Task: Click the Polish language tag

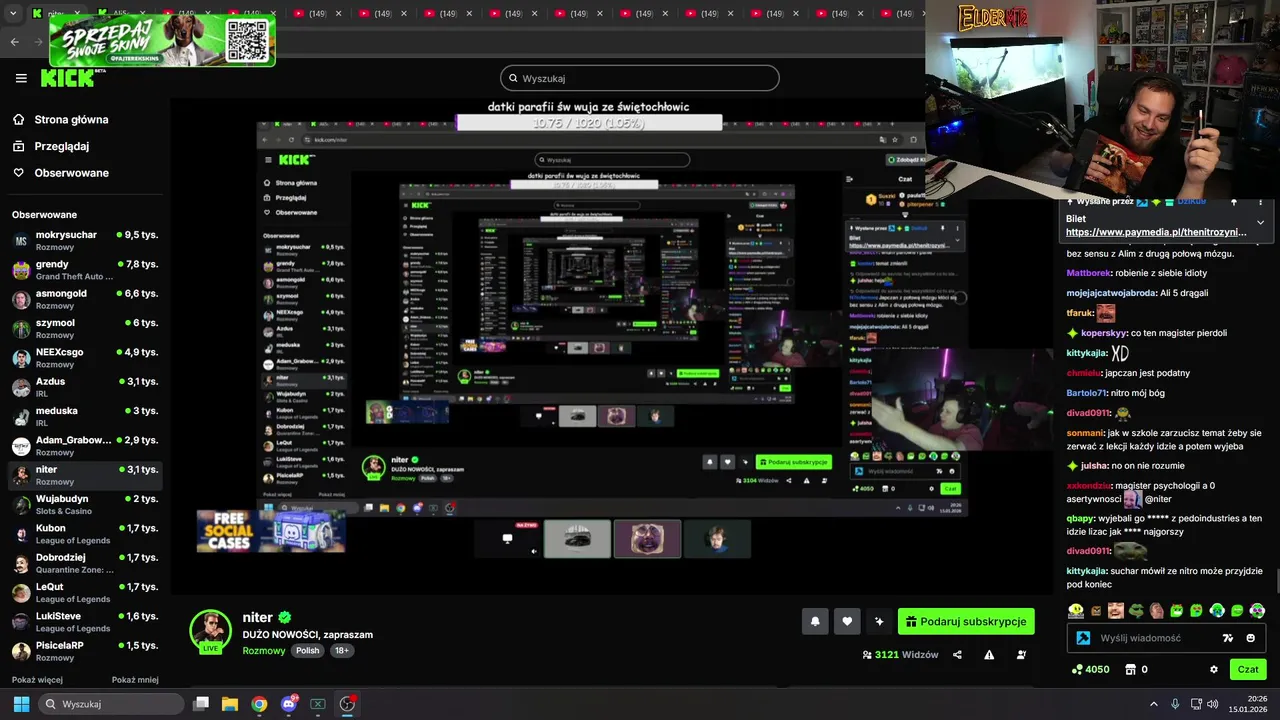Action: coord(308,651)
